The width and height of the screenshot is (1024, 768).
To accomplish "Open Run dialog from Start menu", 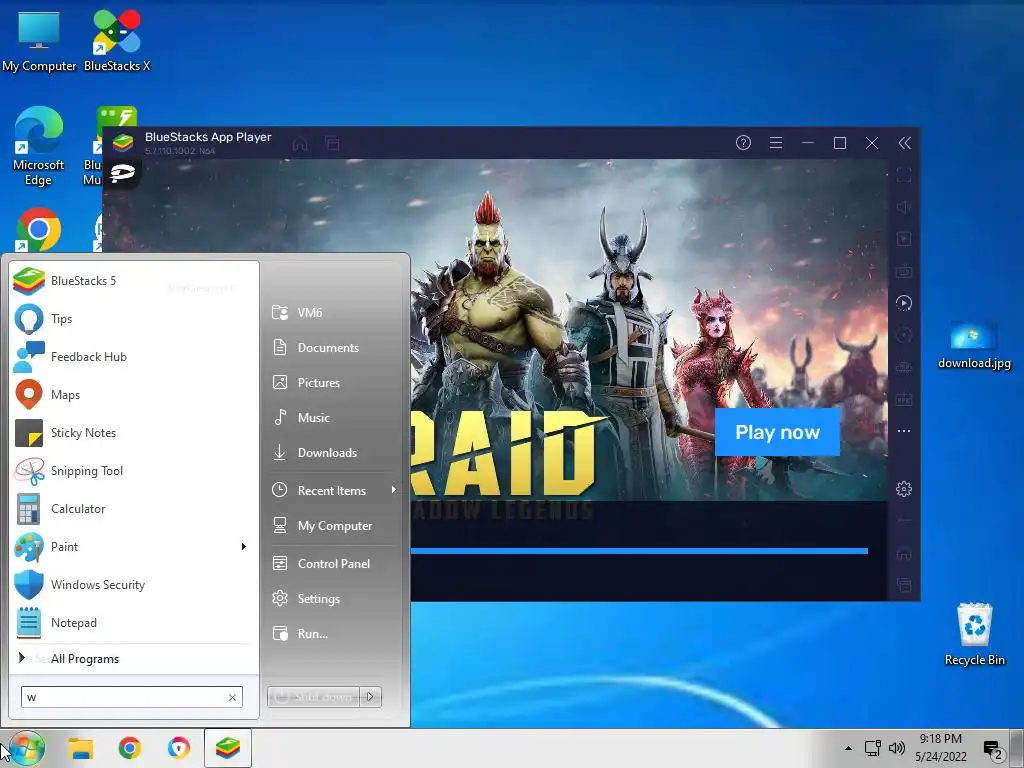I will click(x=333, y=633).
